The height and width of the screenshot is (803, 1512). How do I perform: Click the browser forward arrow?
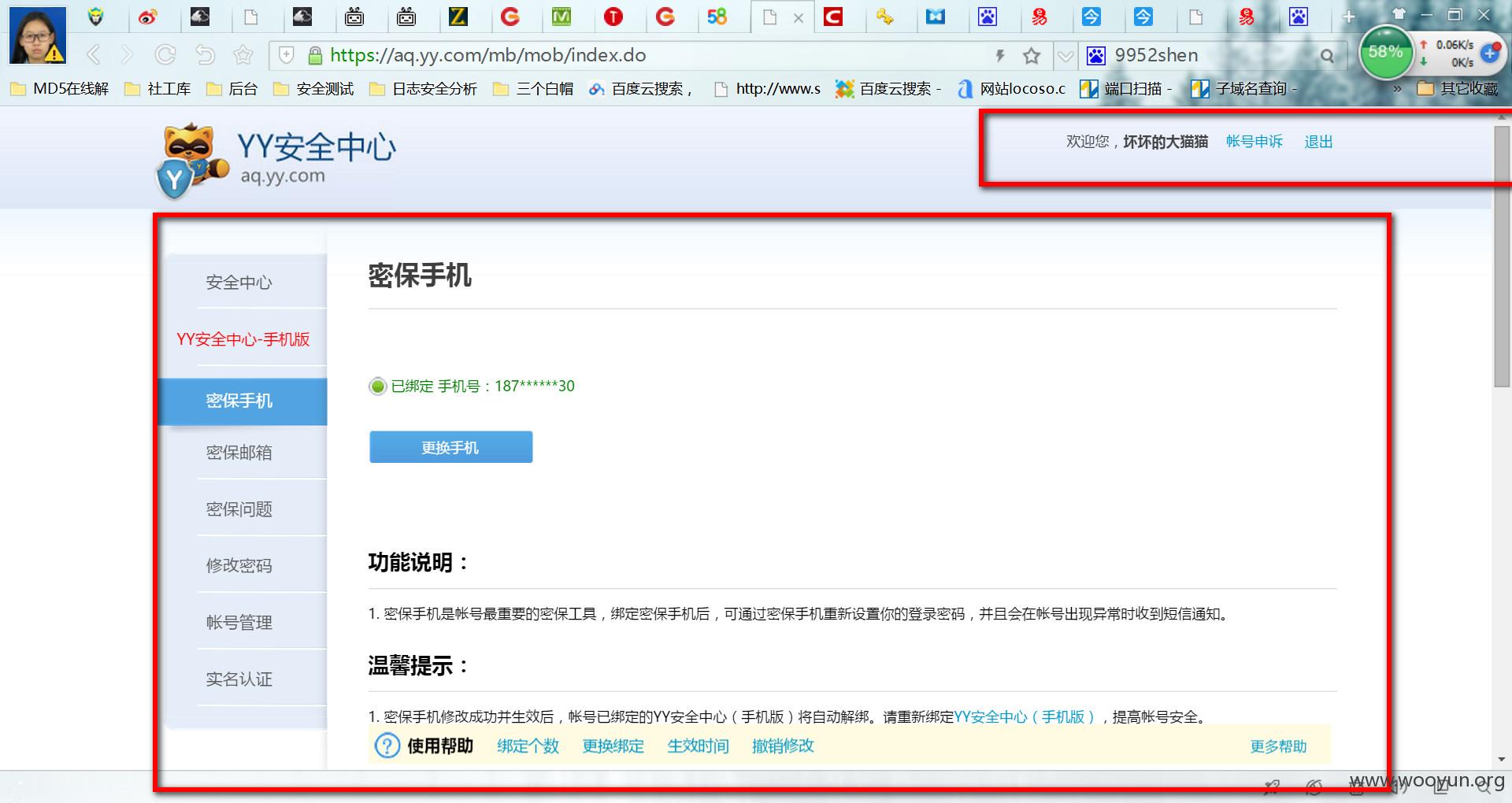click(x=127, y=55)
